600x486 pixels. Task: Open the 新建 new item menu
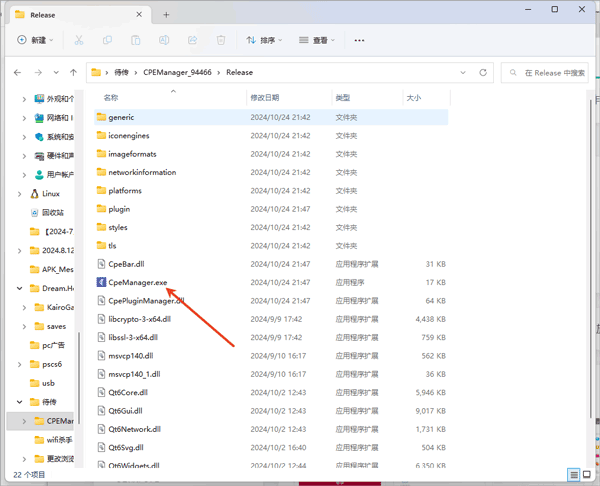tap(36, 40)
